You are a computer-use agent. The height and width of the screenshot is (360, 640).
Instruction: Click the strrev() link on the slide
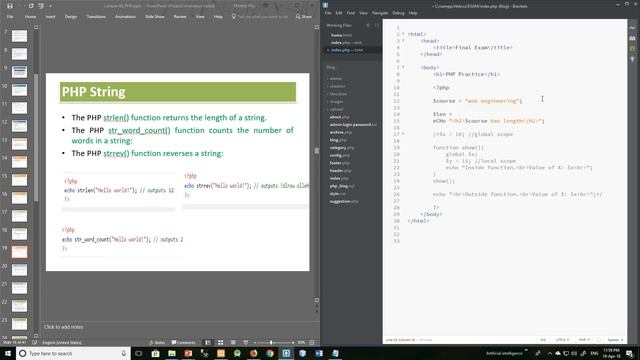(x=116, y=153)
